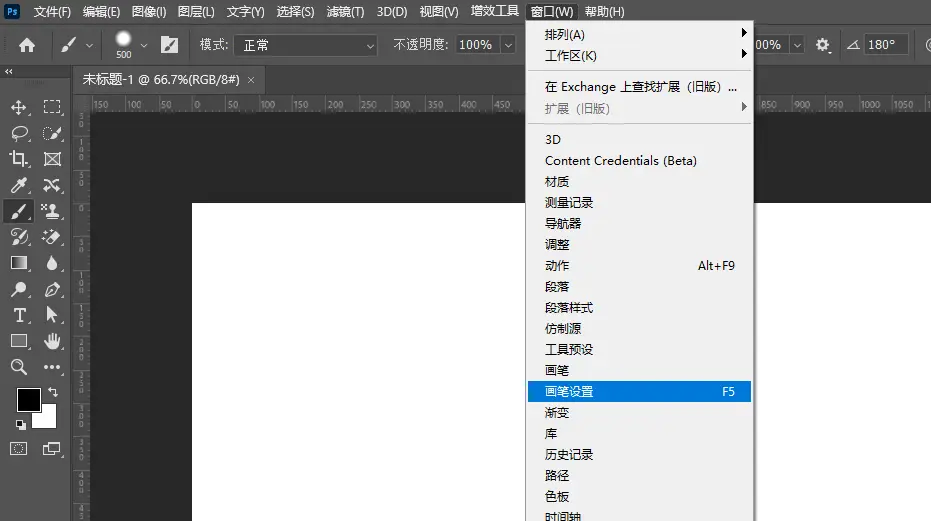The image size is (931, 521).
Task: Select the Rectangular Marquee tool
Action: [52, 108]
